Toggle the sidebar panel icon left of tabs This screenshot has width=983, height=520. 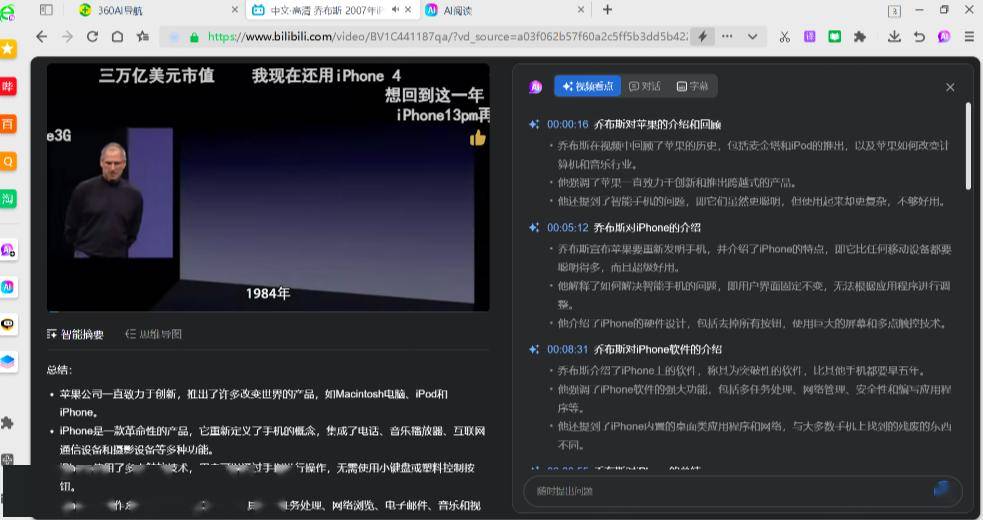click(x=46, y=9)
